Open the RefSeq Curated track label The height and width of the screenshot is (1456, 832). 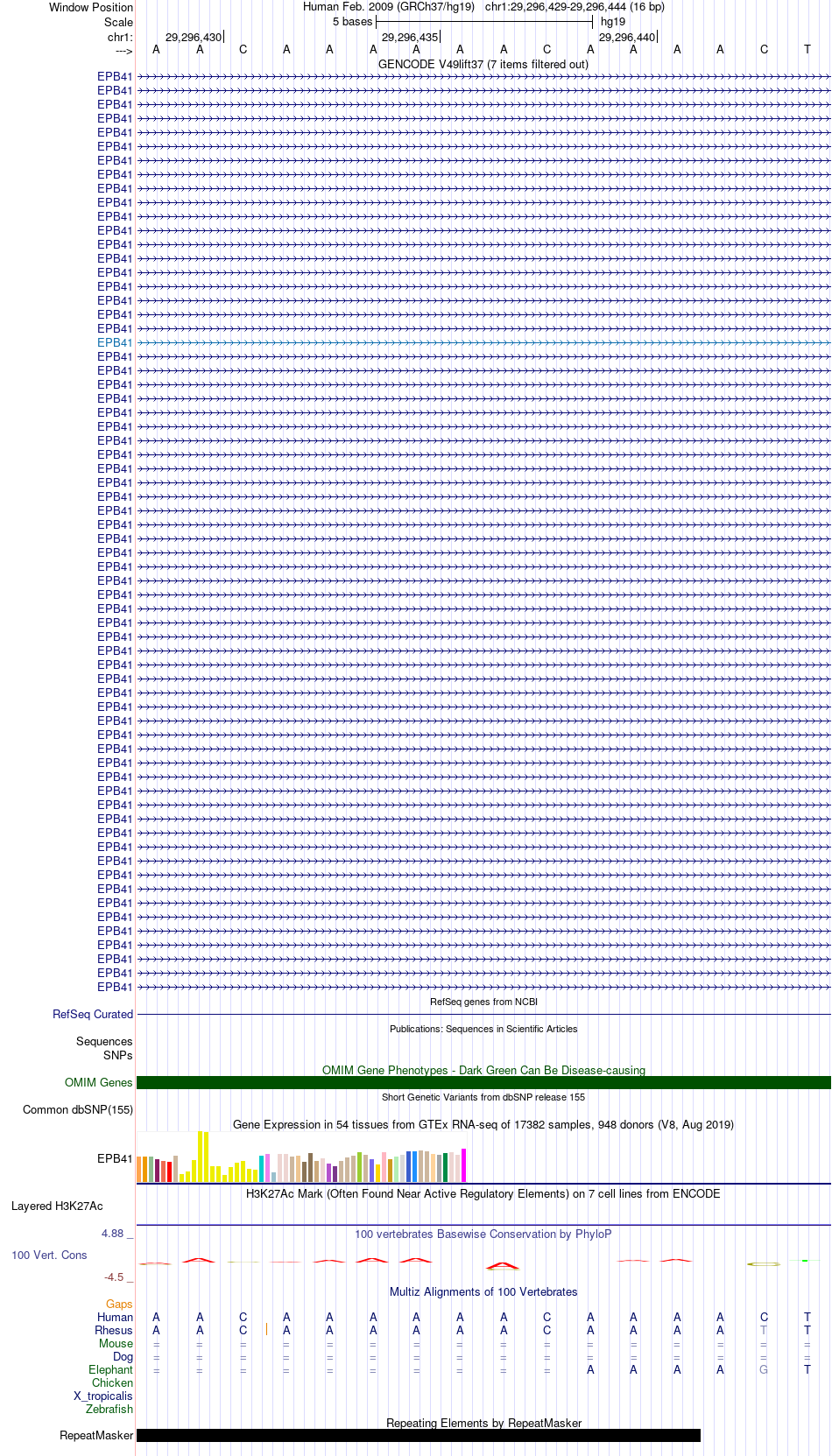pyautogui.click(x=93, y=1014)
